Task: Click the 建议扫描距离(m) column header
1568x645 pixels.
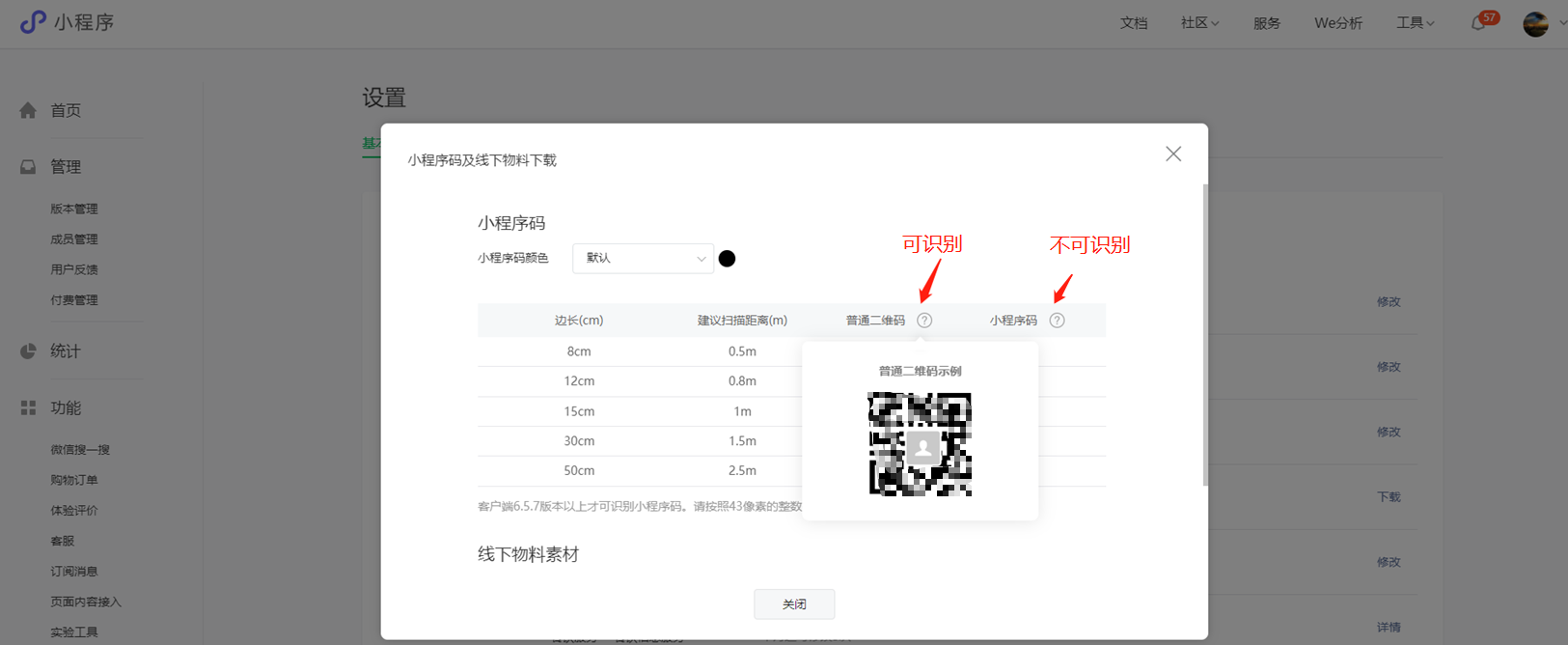Action: coord(742,321)
